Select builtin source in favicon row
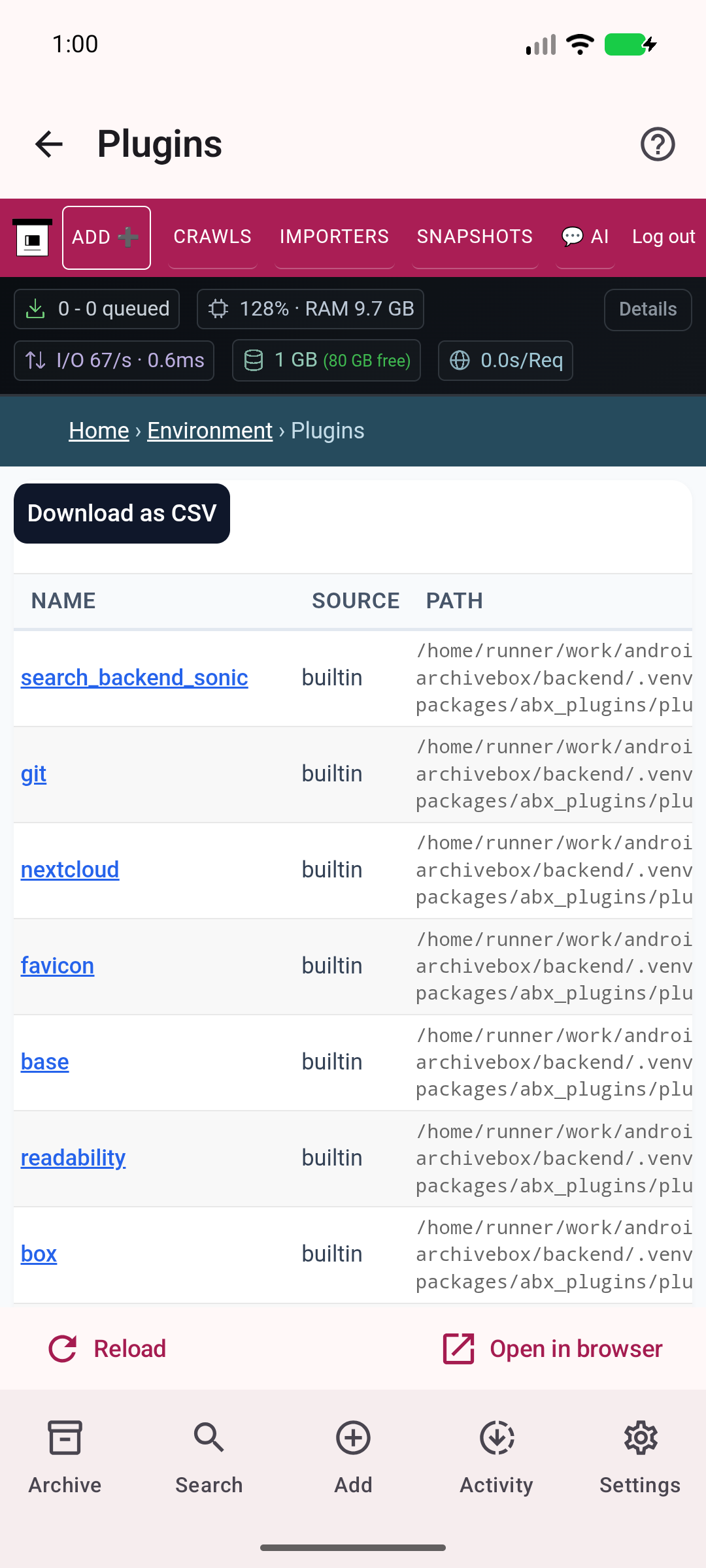 332,966
